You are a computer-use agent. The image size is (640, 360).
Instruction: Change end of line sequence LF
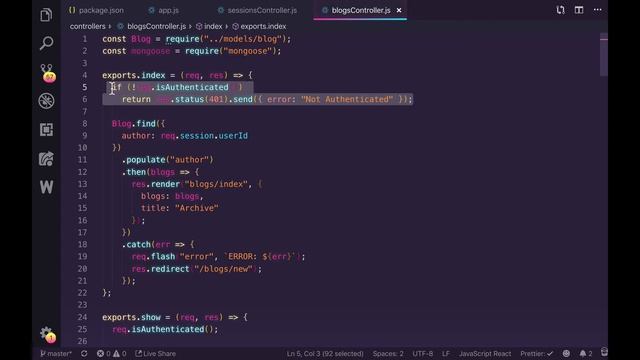point(446,353)
